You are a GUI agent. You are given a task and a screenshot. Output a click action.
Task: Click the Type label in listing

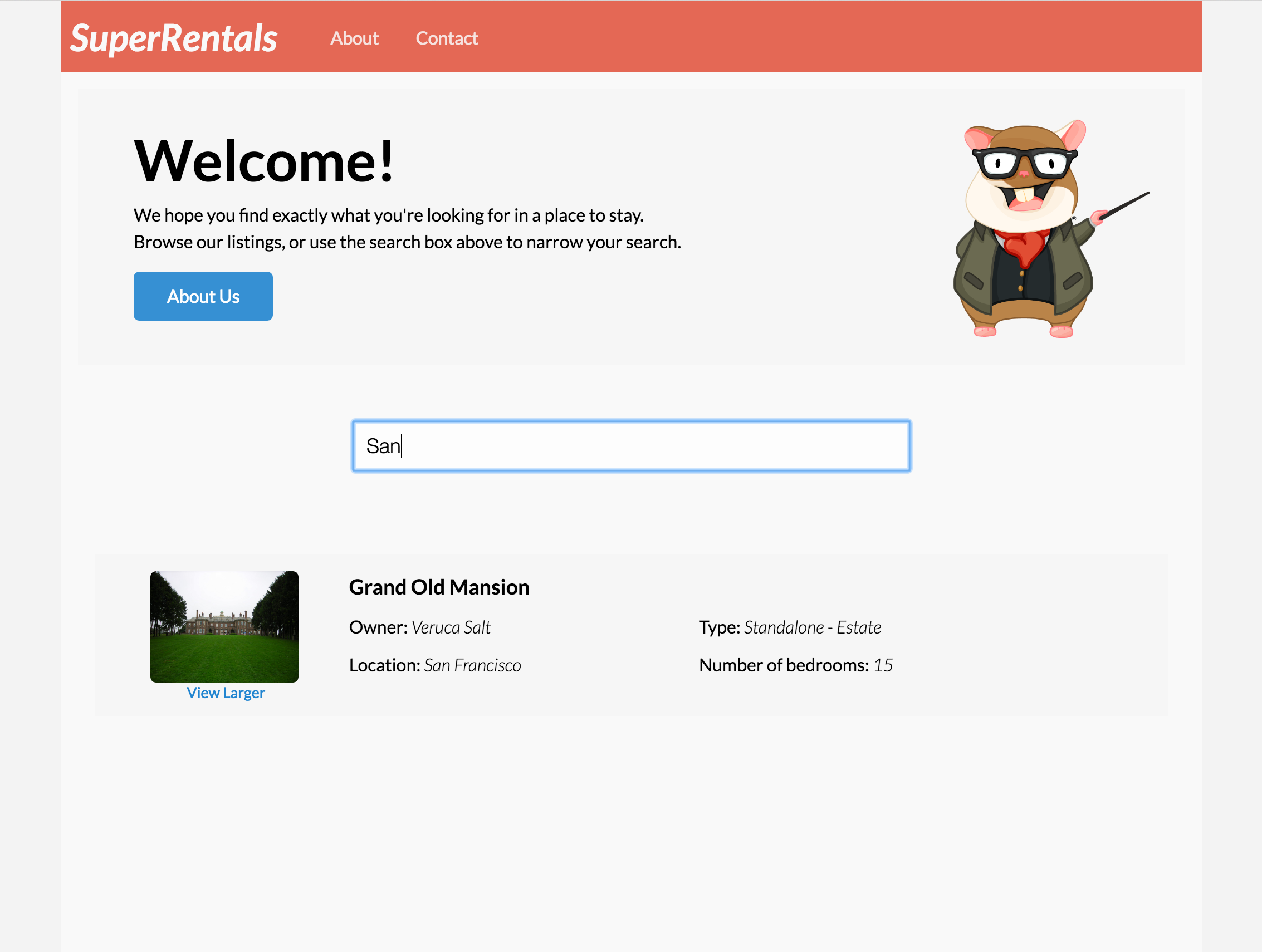click(719, 627)
